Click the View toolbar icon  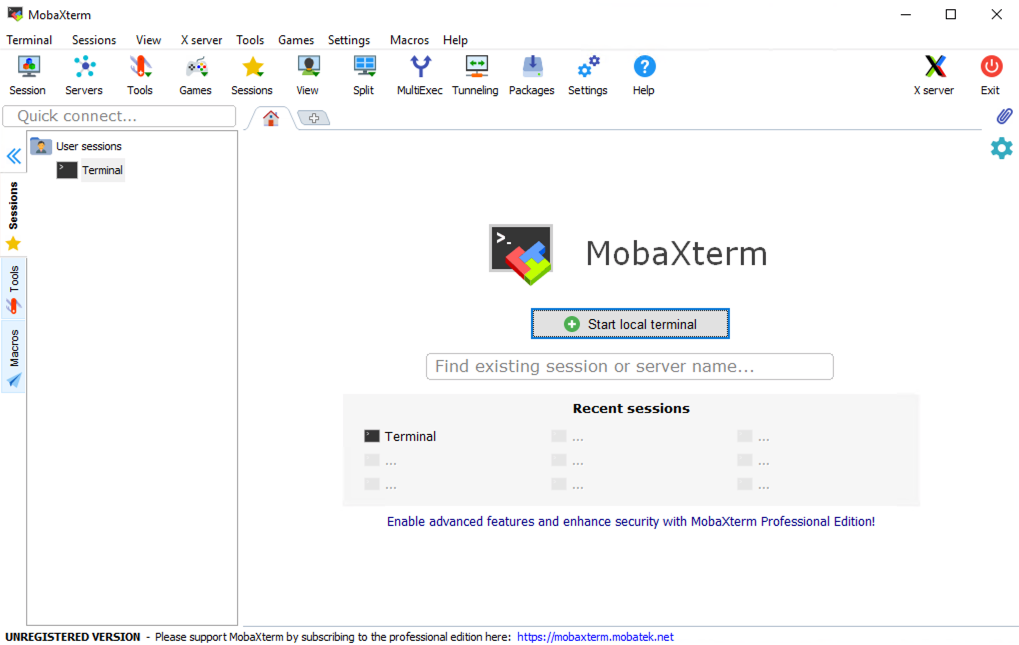click(307, 70)
